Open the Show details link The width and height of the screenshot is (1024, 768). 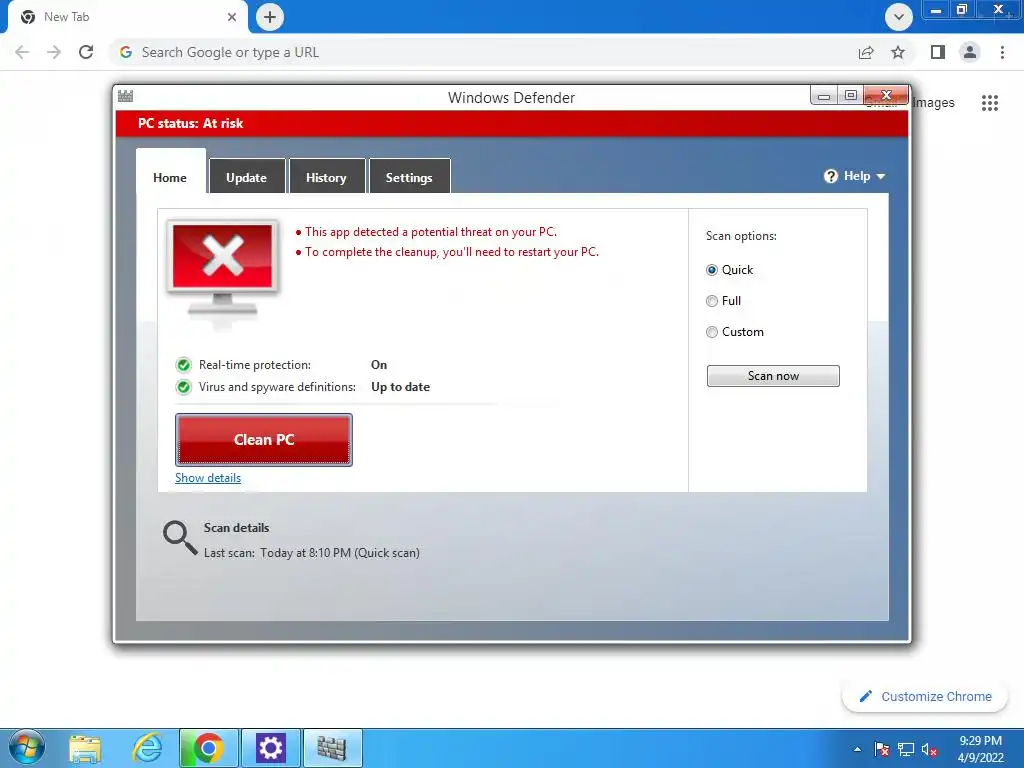point(208,478)
